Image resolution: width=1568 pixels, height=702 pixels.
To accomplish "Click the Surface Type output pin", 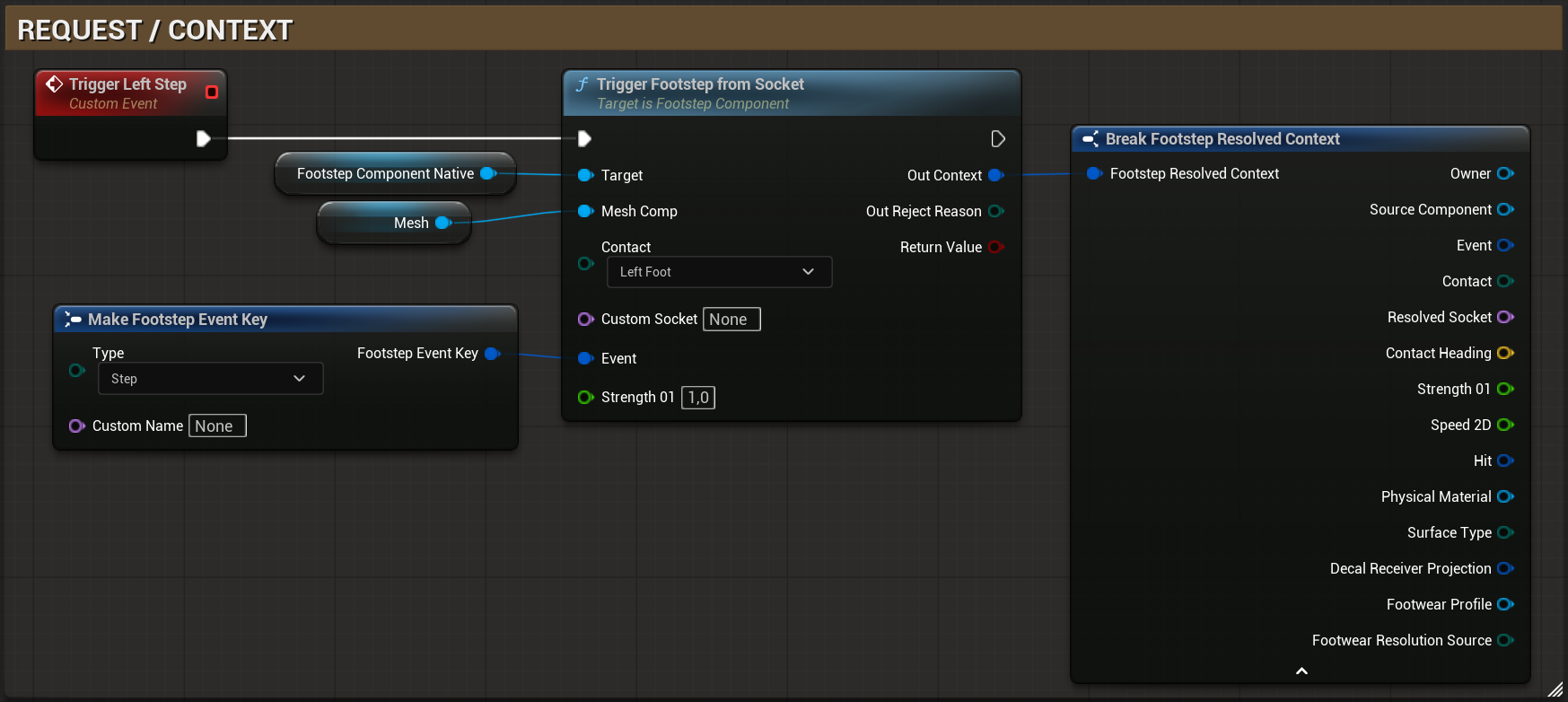I will pyautogui.click(x=1506, y=532).
